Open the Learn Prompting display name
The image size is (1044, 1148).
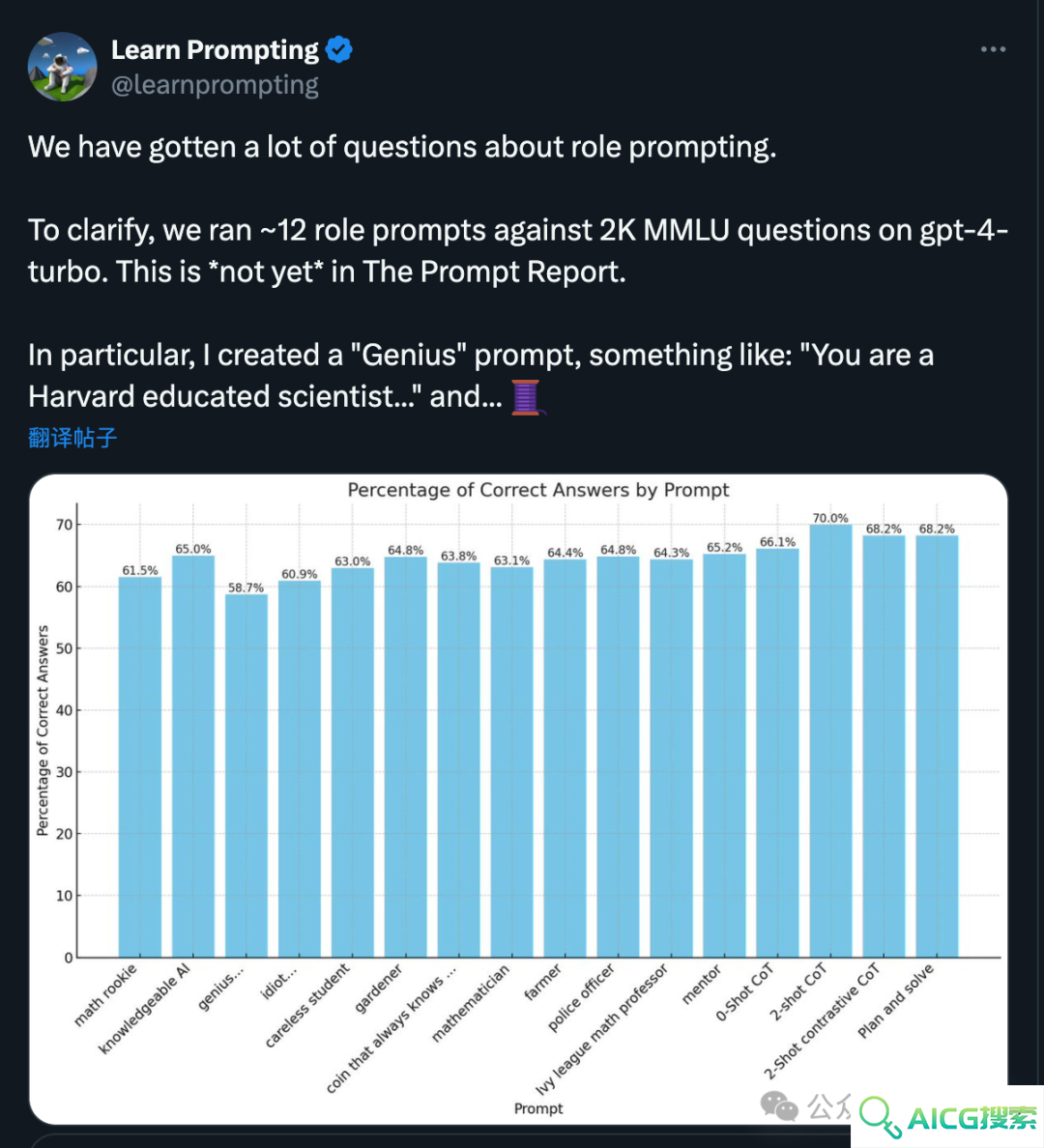click(215, 50)
